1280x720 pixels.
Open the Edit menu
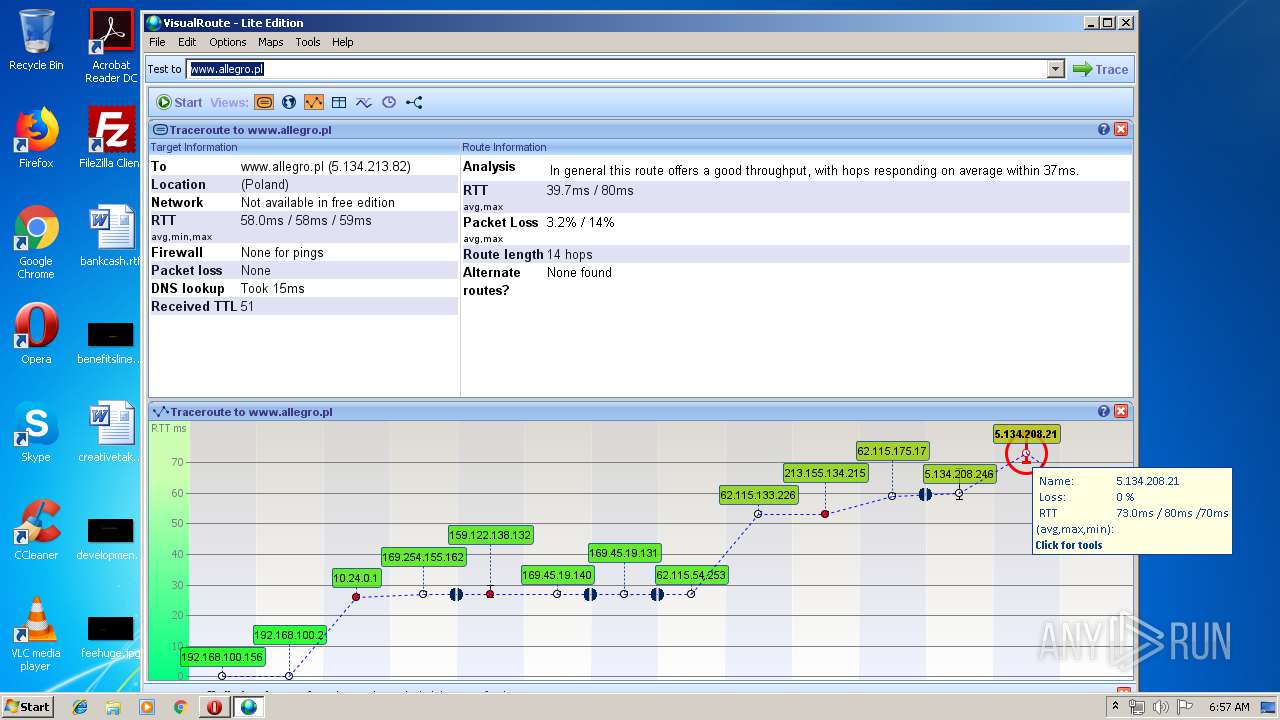[187, 42]
